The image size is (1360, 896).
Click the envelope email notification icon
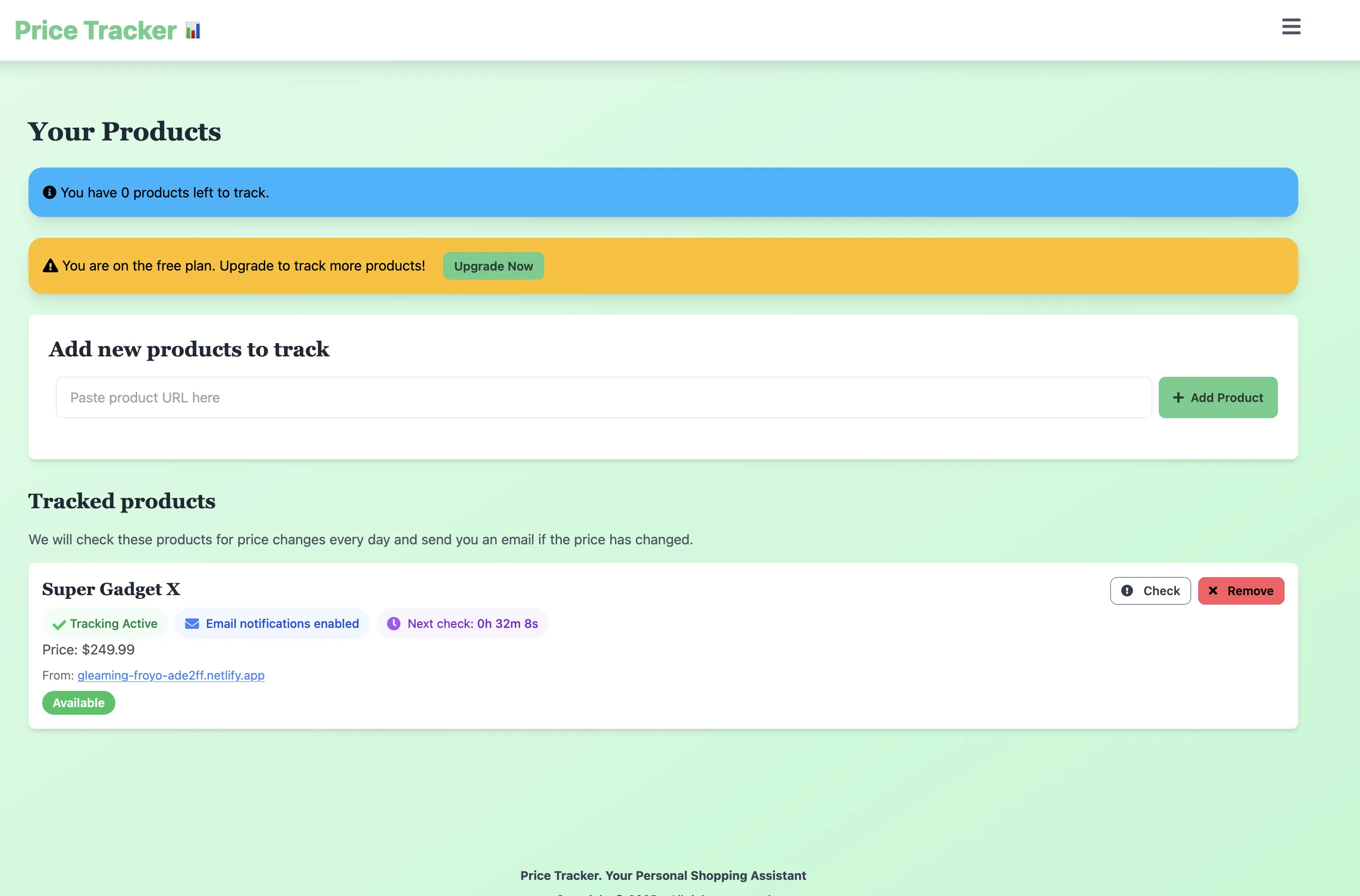point(192,624)
